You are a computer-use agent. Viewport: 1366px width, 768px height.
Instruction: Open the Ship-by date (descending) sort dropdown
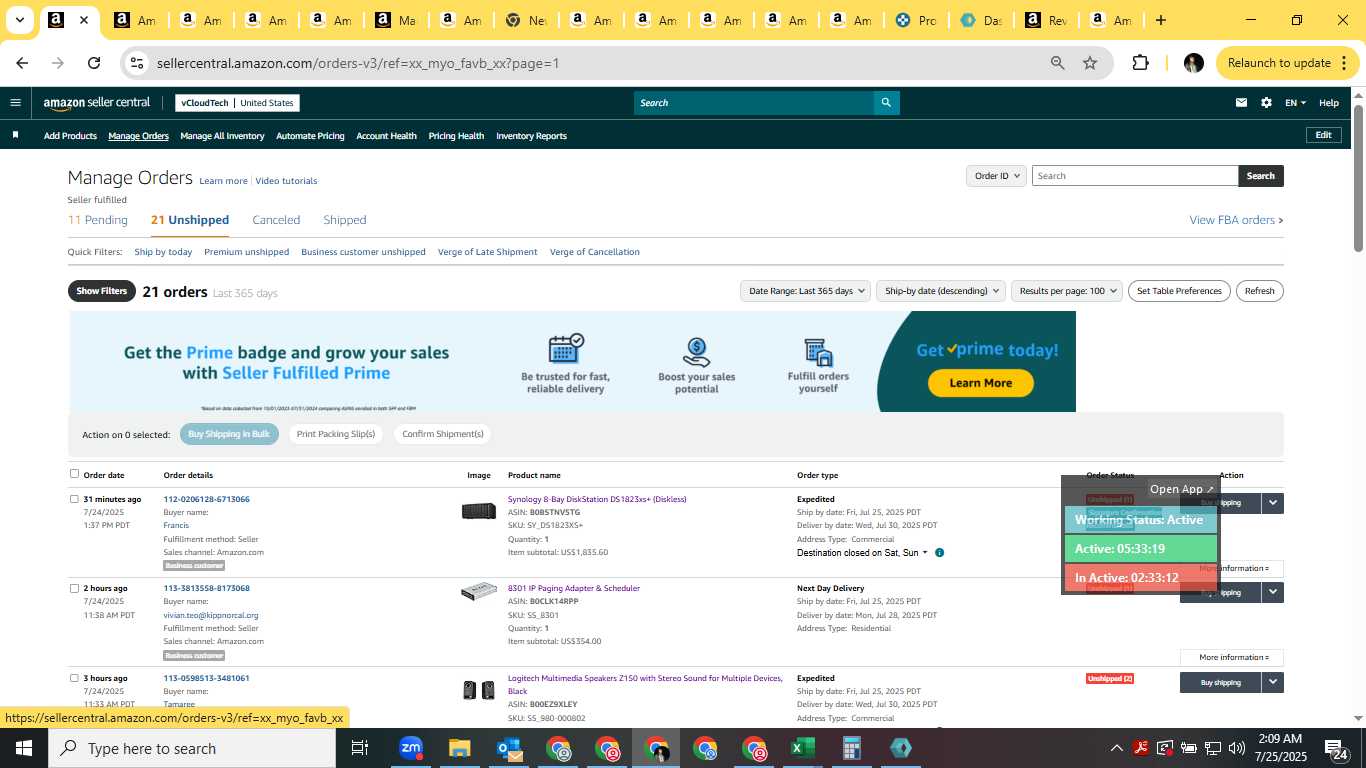(940, 291)
